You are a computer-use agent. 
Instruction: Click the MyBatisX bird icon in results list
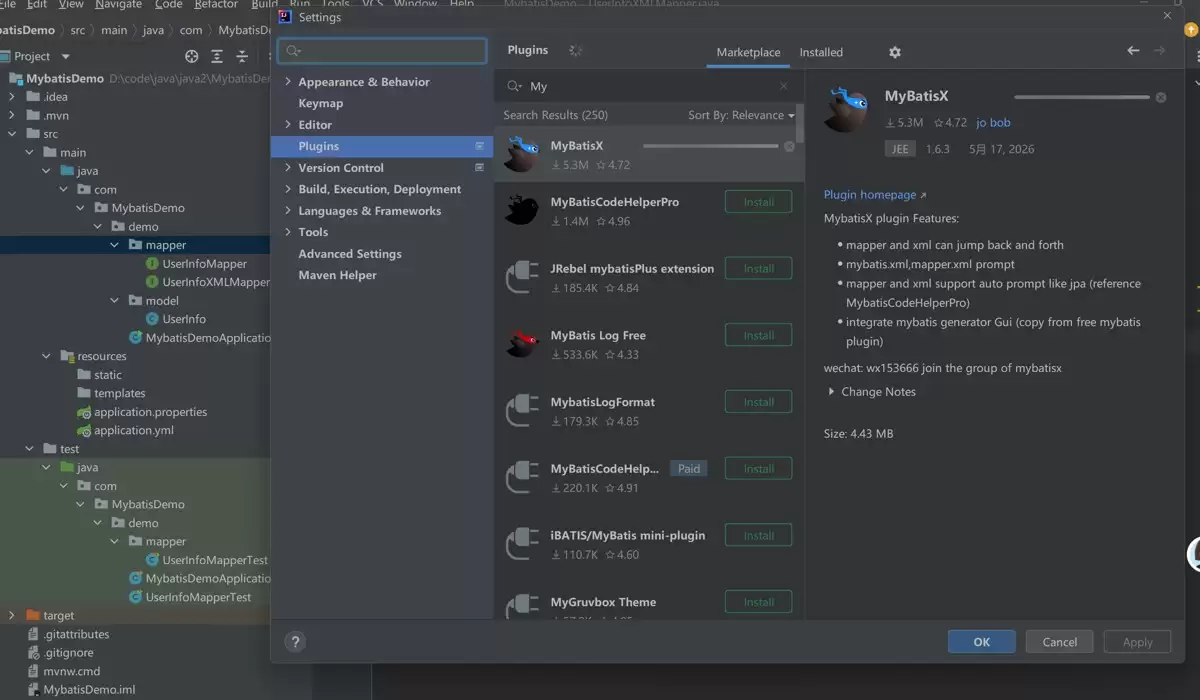click(522, 155)
